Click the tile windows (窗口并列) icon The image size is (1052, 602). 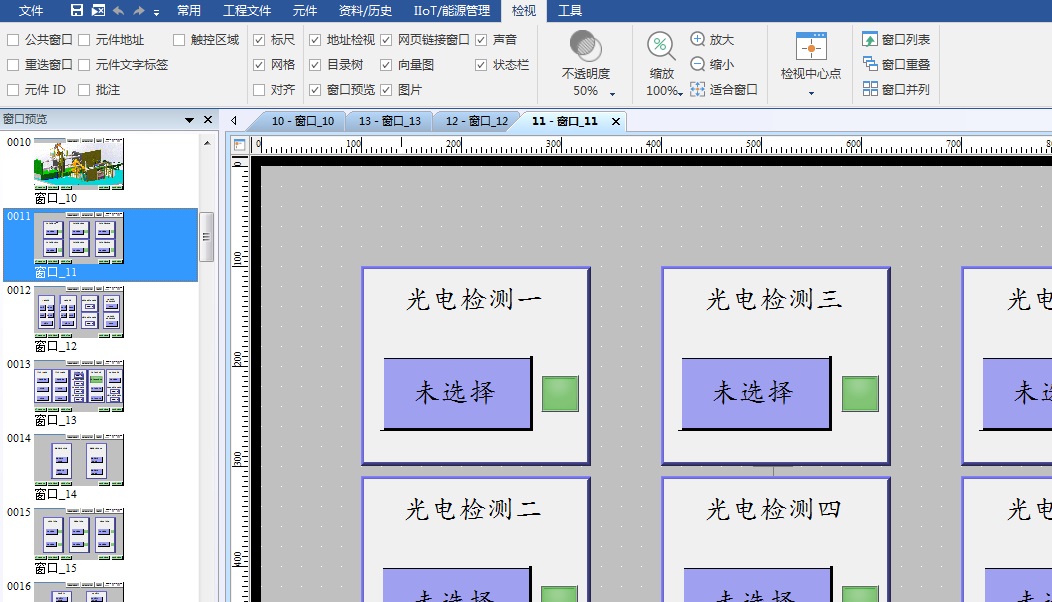870,89
